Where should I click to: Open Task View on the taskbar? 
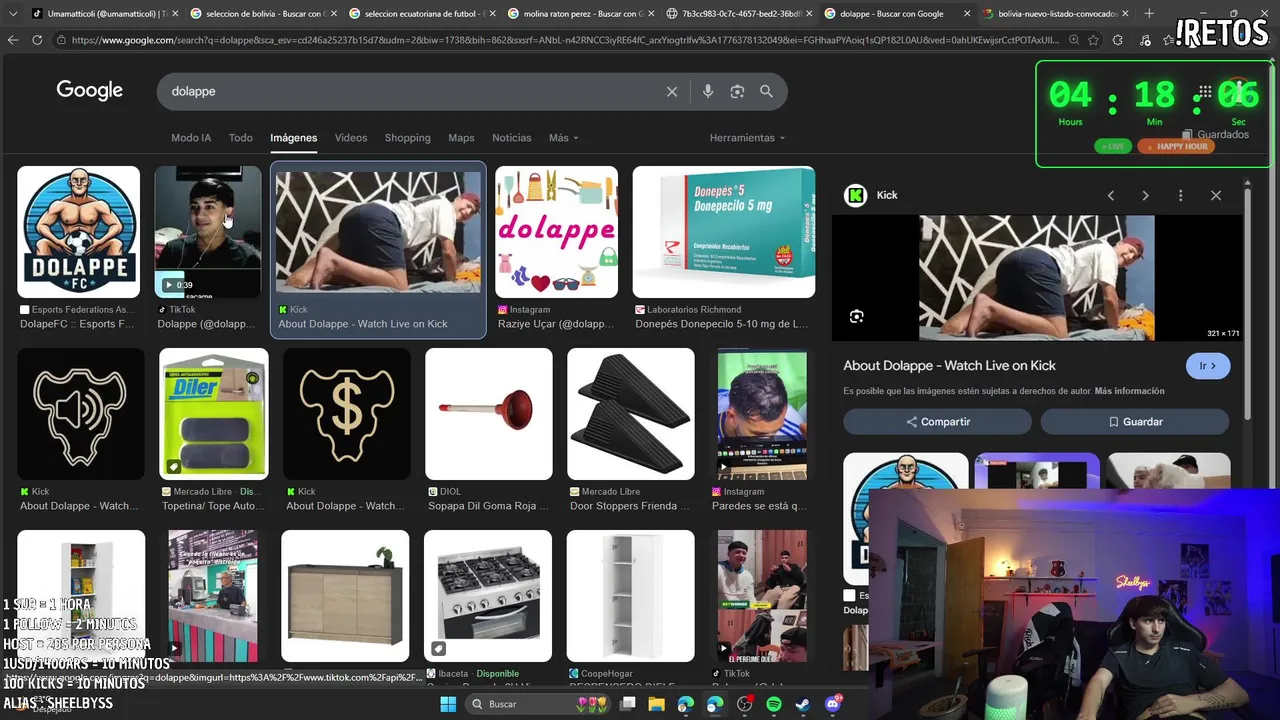point(628,704)
